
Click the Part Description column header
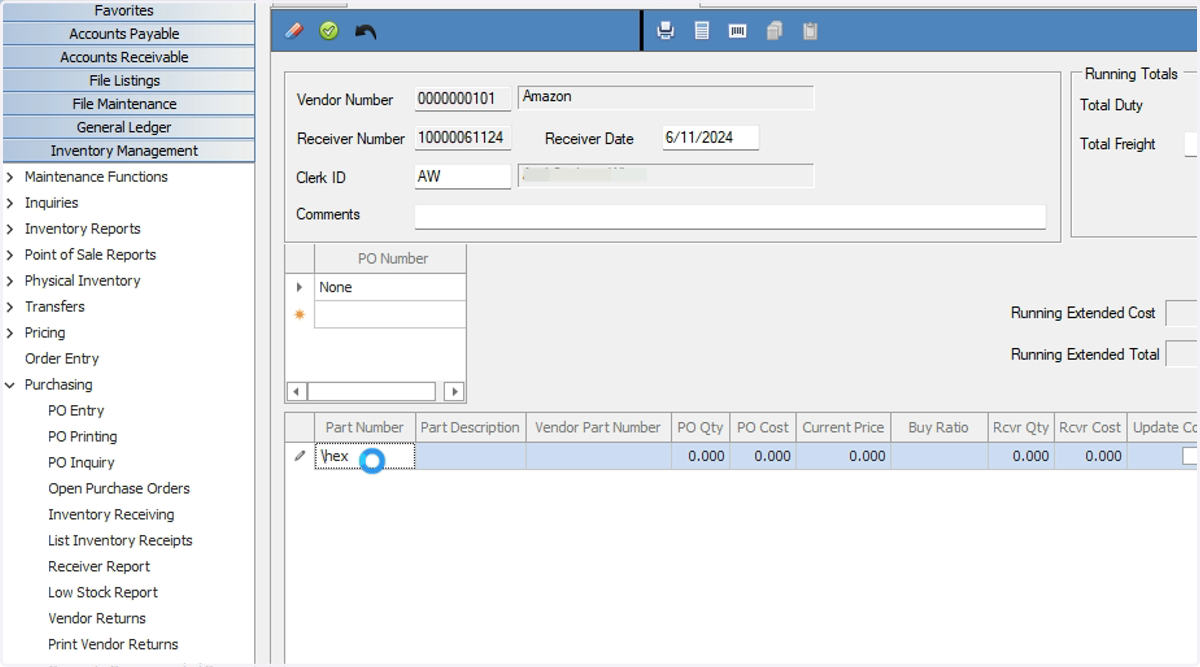(470, 427)
